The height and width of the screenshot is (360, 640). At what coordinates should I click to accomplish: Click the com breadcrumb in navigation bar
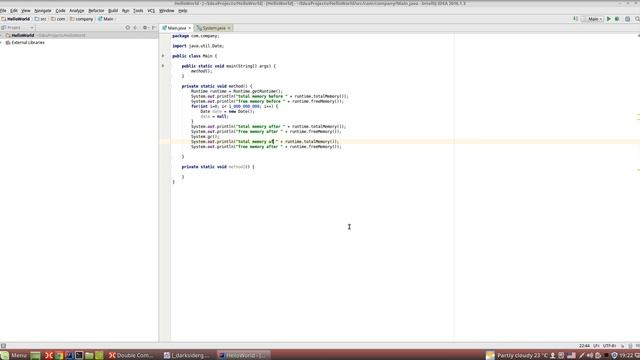pos(58,19)
